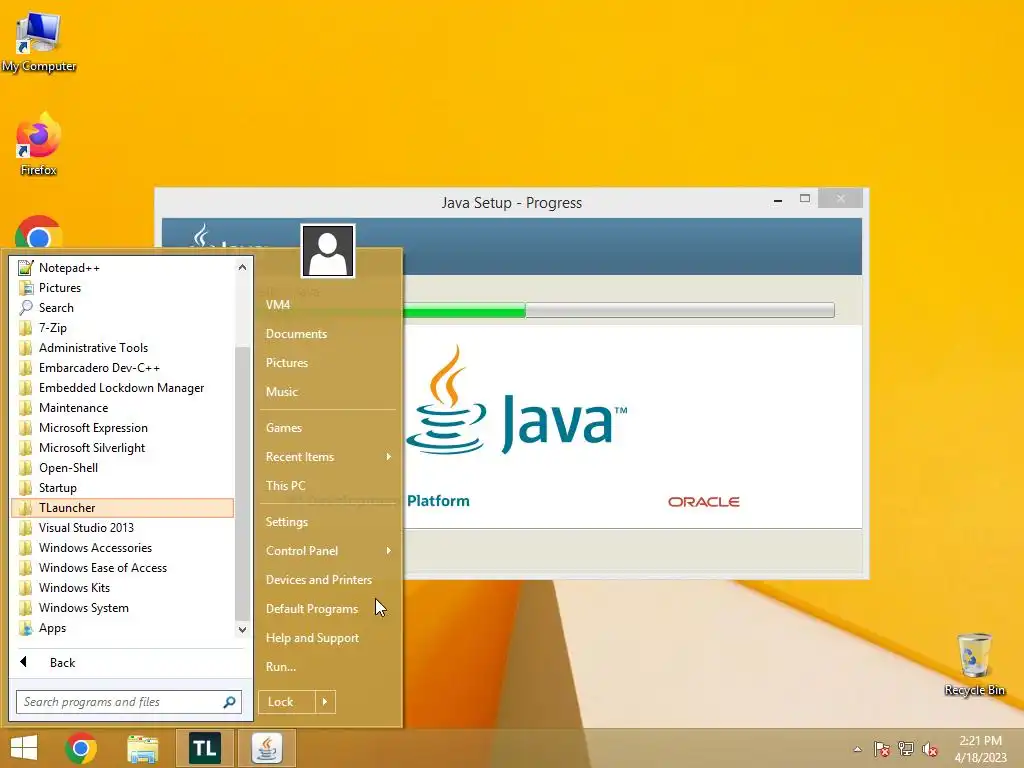The height and width of the screenshot is (768, 1024).
Task: Expand the 7-Zip folder
Action: (122, 328)
